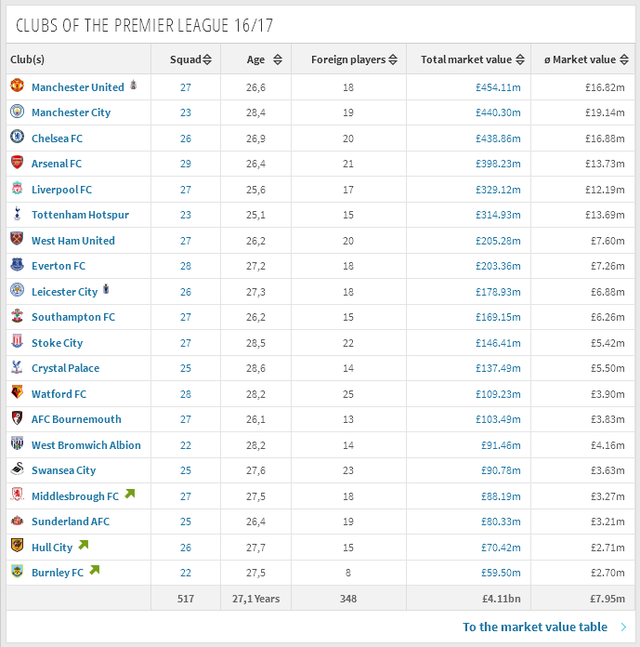Click the Arsenal FC crest icon

pyautogui.click(x=17, y=163)
